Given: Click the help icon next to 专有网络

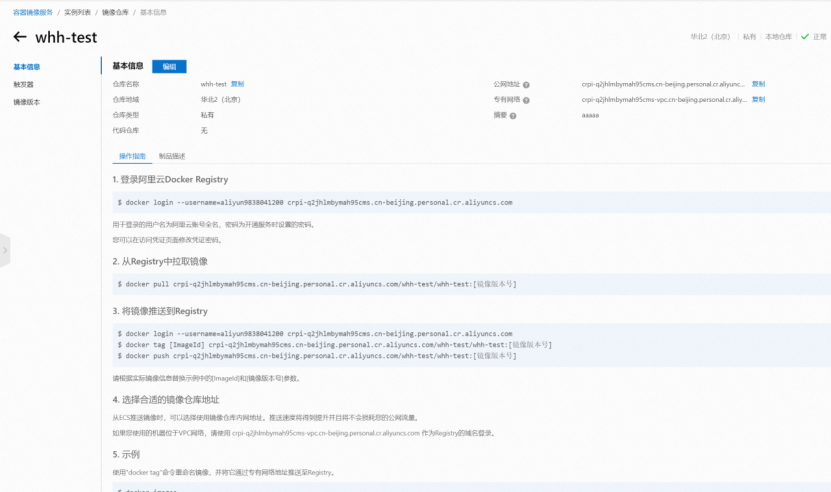Looking at the screenshot, I should pyautogui.click(x=526, y=100).
